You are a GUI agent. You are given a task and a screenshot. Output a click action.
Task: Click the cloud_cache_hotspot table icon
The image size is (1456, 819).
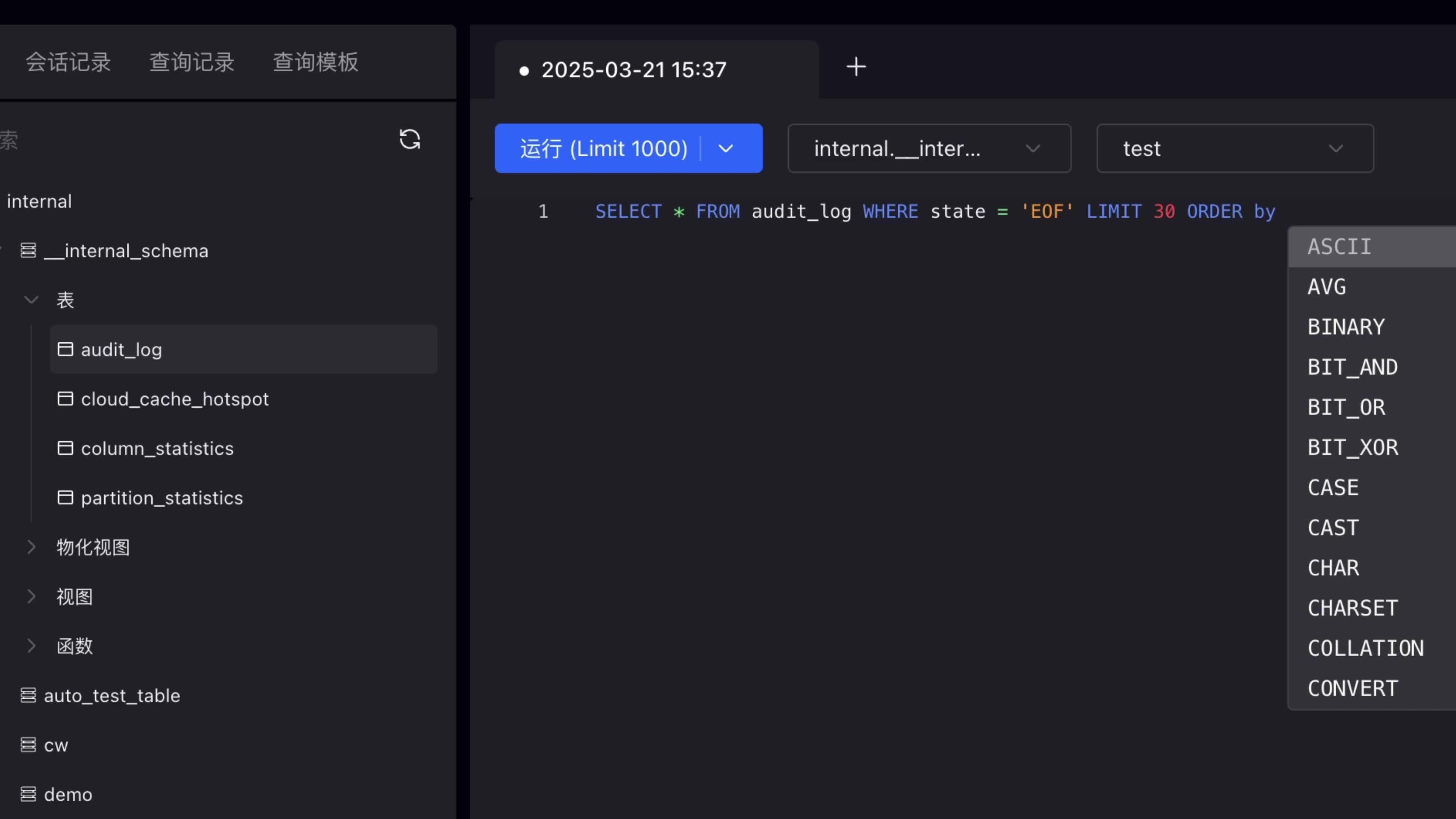click(66, 399)
